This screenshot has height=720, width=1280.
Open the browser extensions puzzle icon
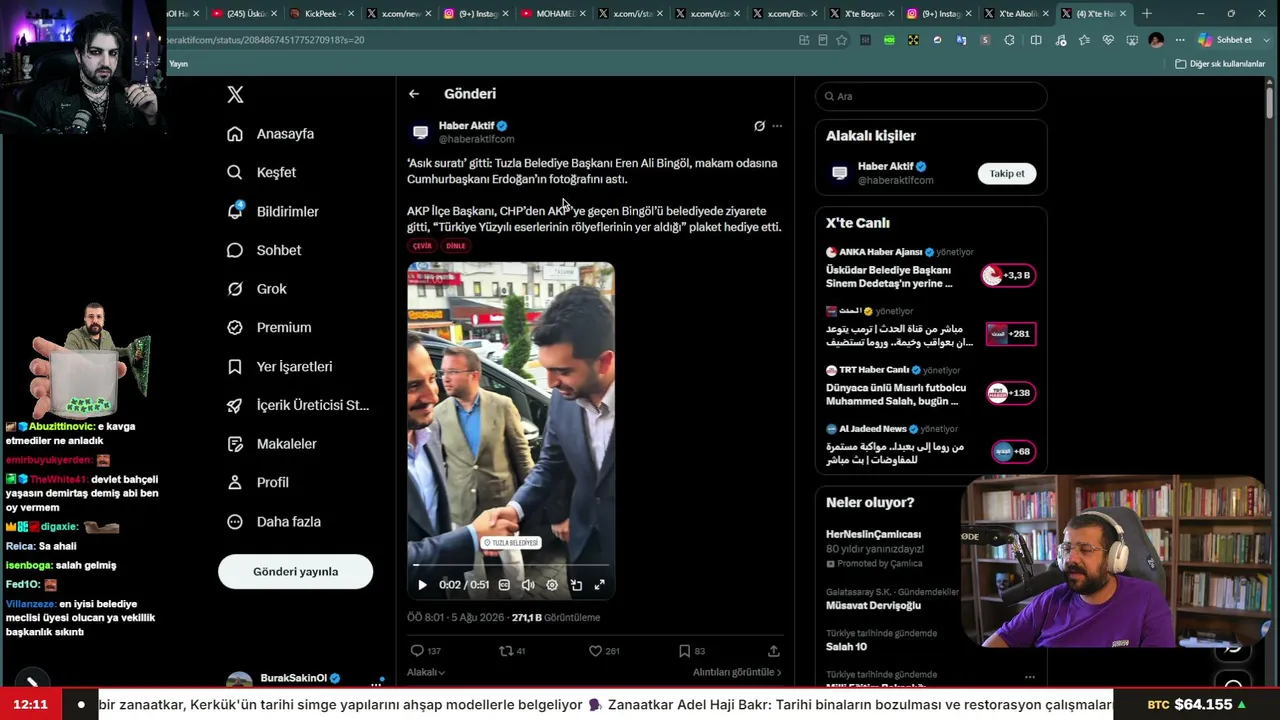coord(1009,40)
